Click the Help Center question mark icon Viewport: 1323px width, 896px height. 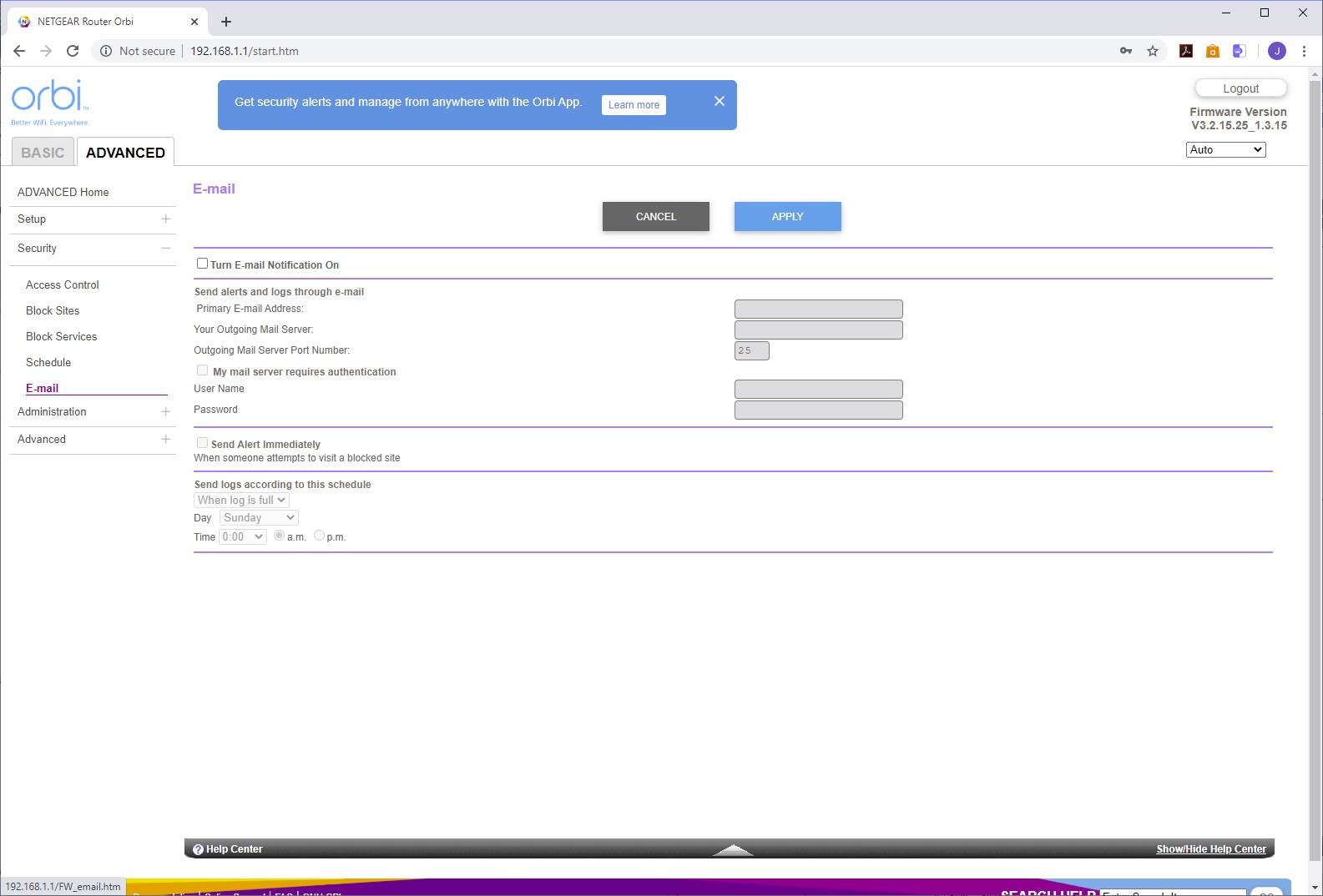pos(199,849)
